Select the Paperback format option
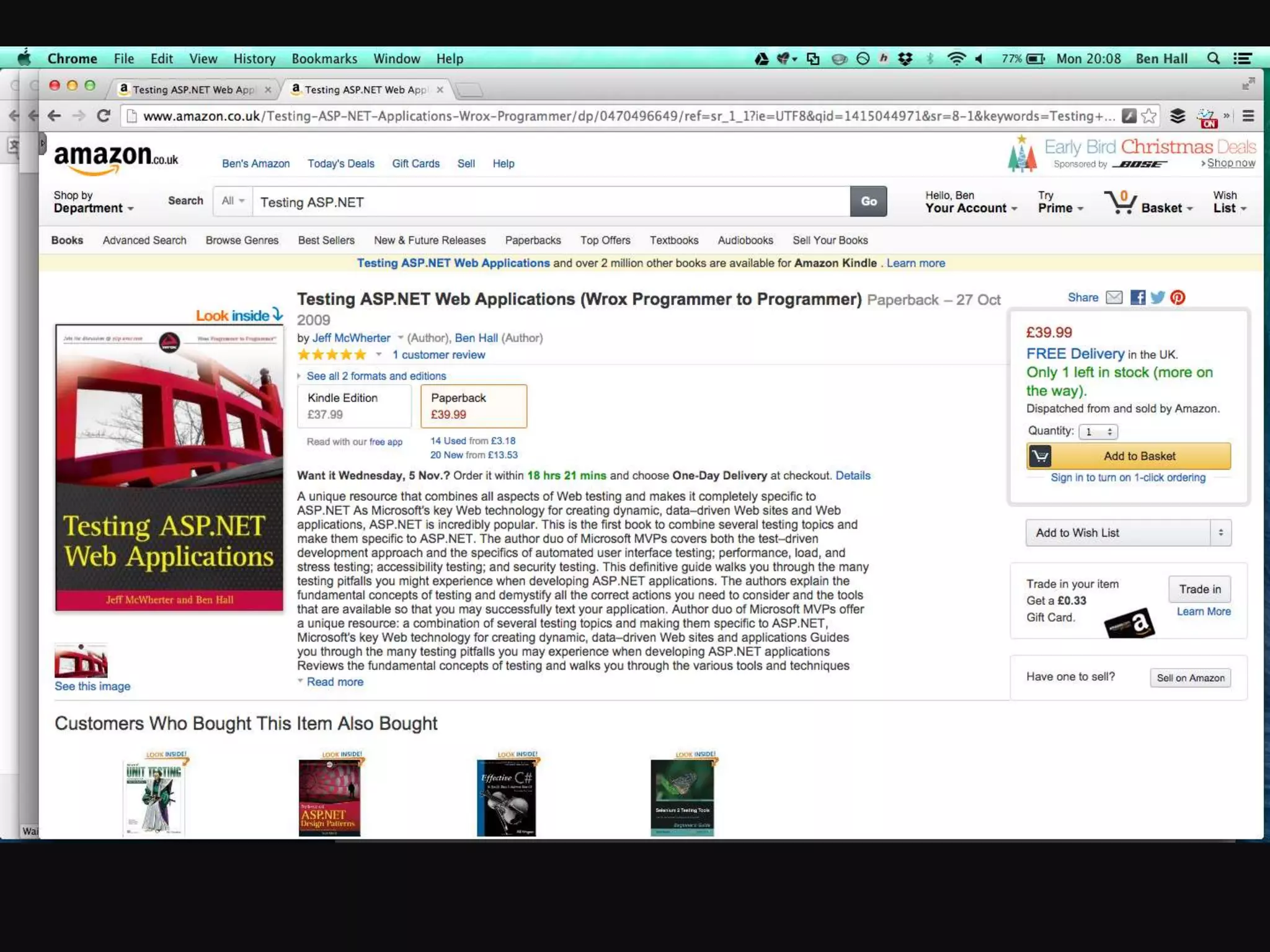 [x=474, y=406]
